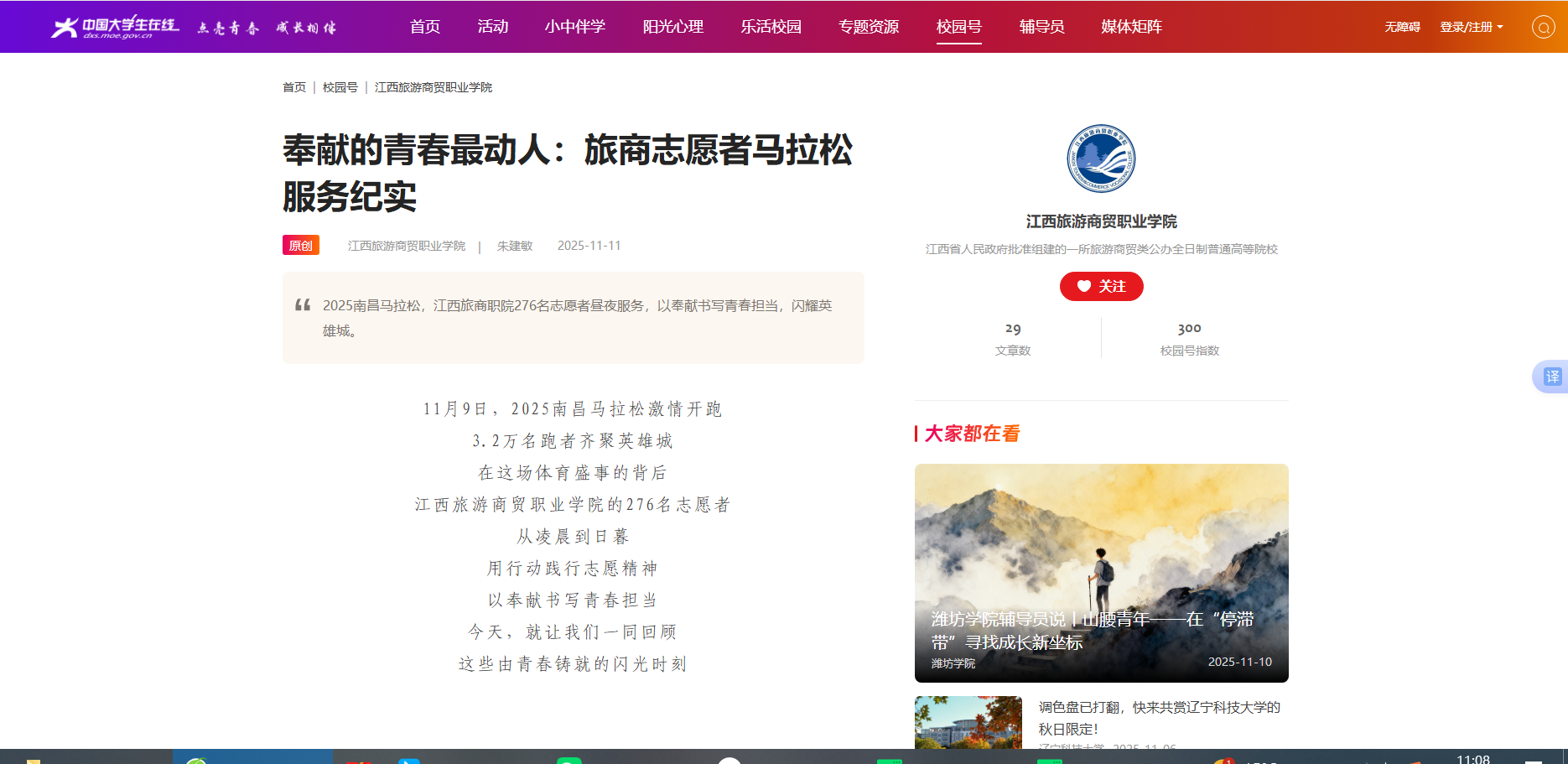Expand the 登录/注册 dropdown menu
The width and height of the screenshot is (1568, 764).
click(1471, 27)
